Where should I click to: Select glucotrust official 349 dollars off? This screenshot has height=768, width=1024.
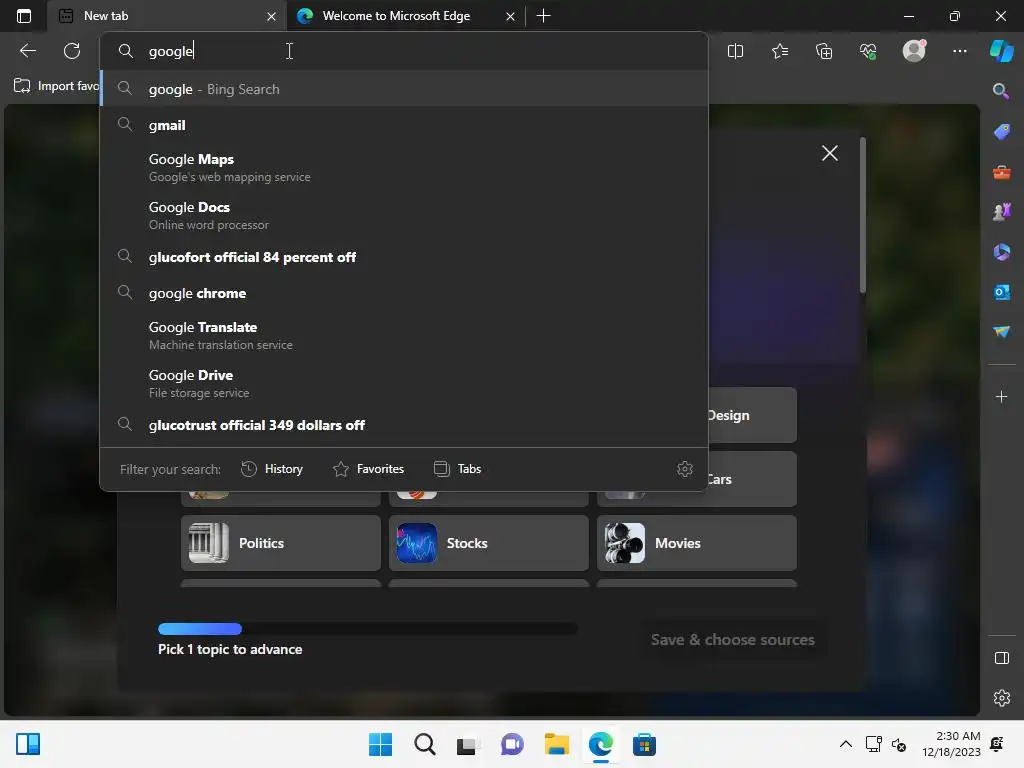click(404, 425)
